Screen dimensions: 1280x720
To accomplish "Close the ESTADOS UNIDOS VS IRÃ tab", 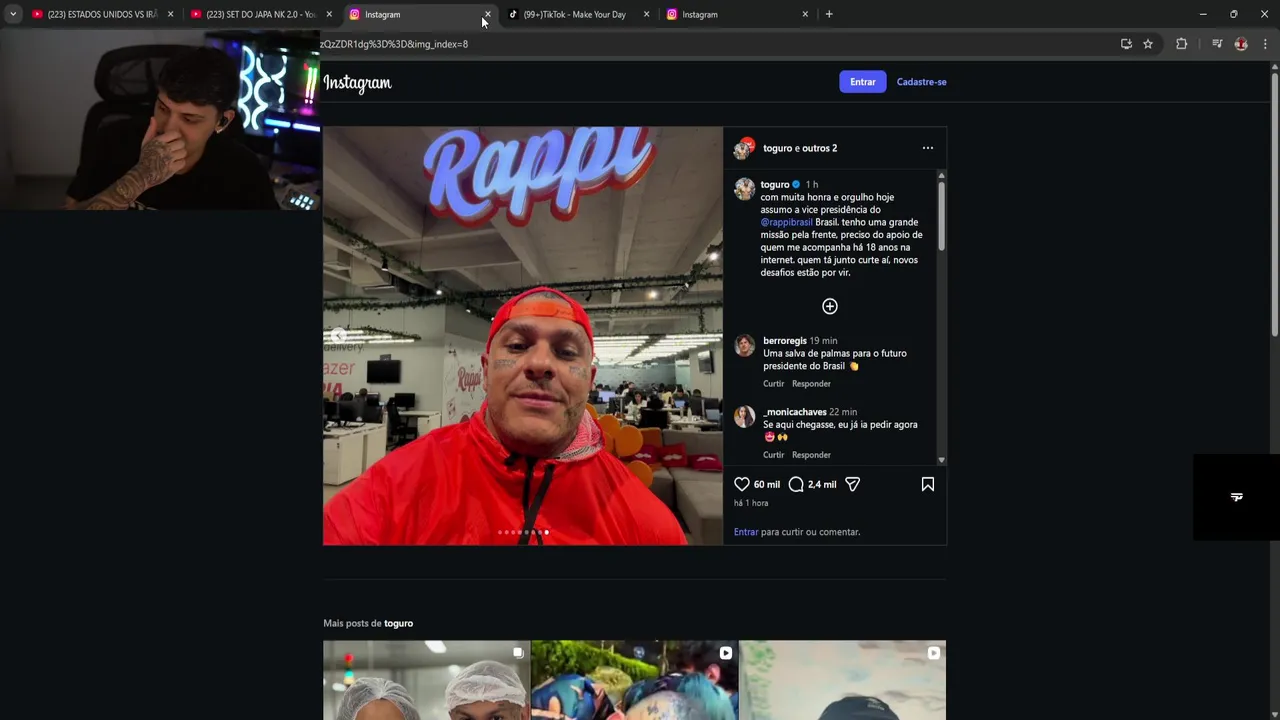I will pos(170,14).
